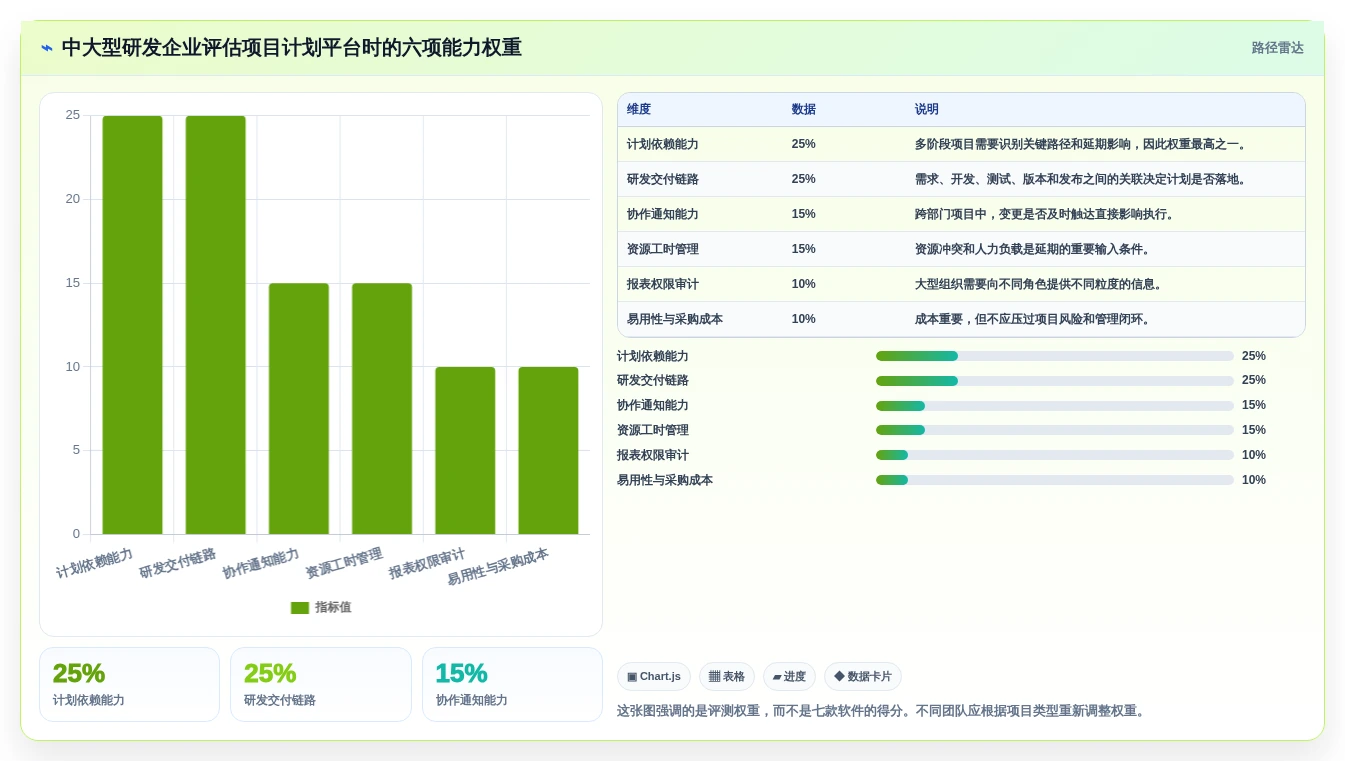This screenshot has height=761, width=1345.
Task: Click the 数据 column header
Action: [x=803, y=110]
